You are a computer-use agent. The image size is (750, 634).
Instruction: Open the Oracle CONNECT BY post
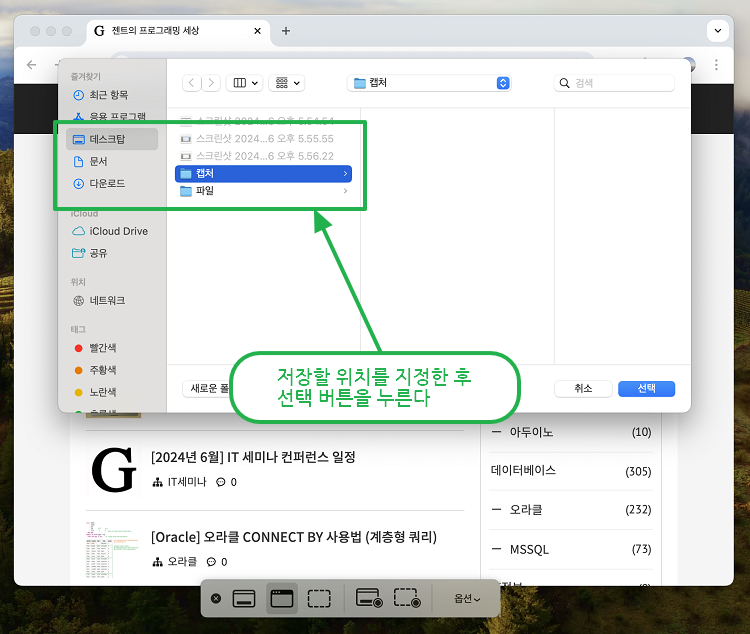[294, 537]
